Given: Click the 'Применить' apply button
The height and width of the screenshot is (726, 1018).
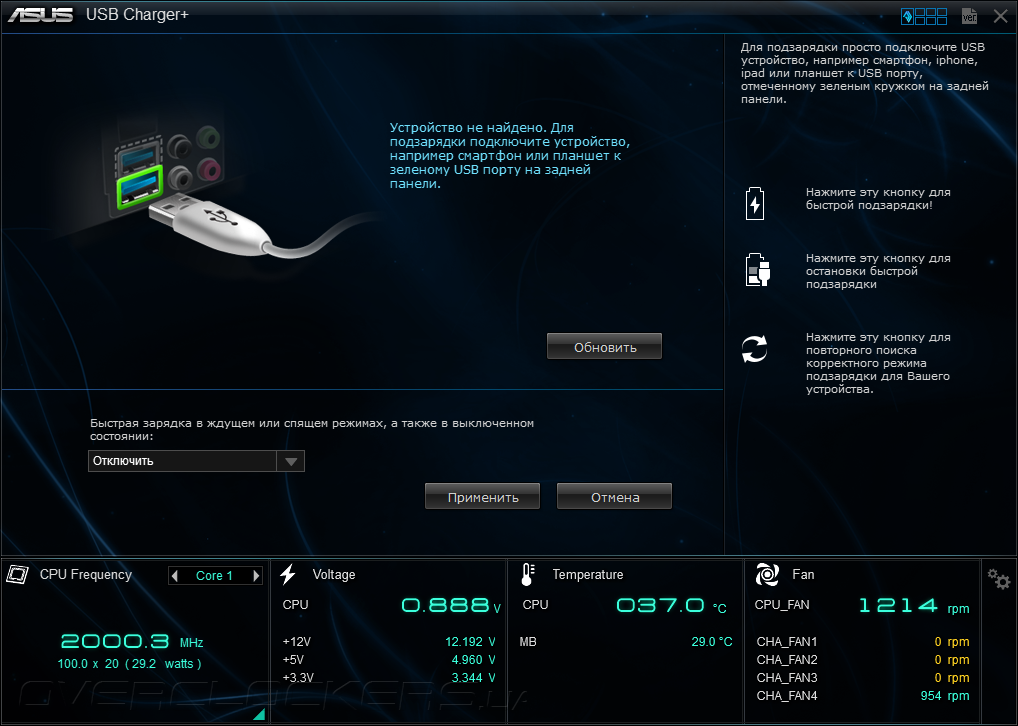Looking at the screenshot, I should pos(482,497).
